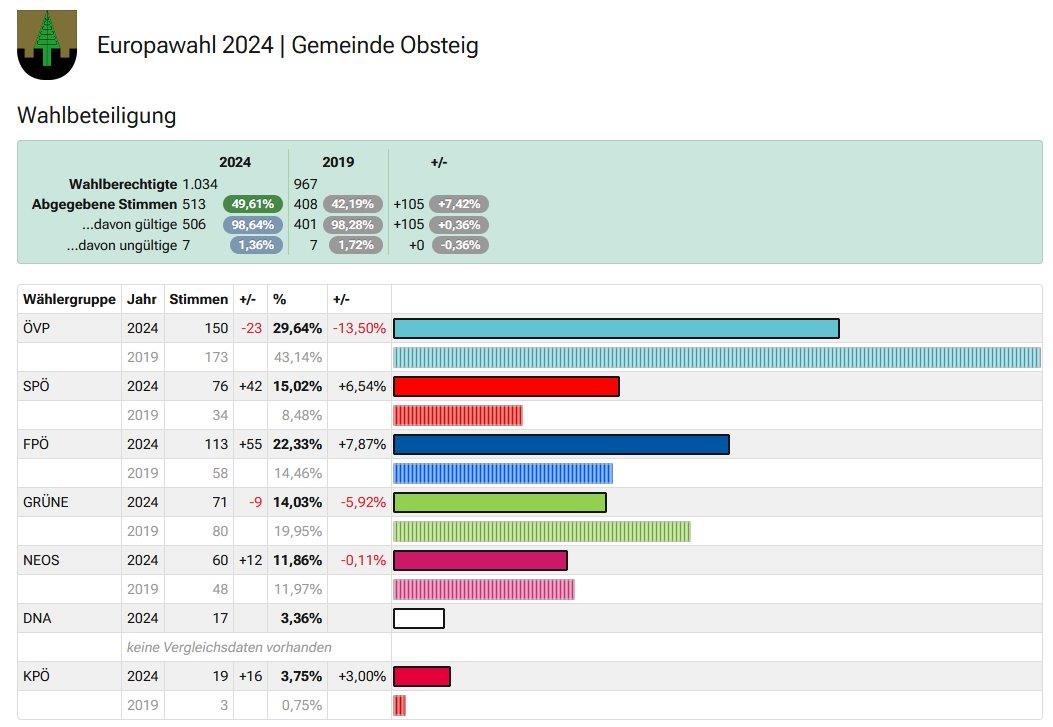Select the SPÖ 2024 red bar
Image resolution: width=1053 pixels, height=727 pixels.
[x=506, y=387]
